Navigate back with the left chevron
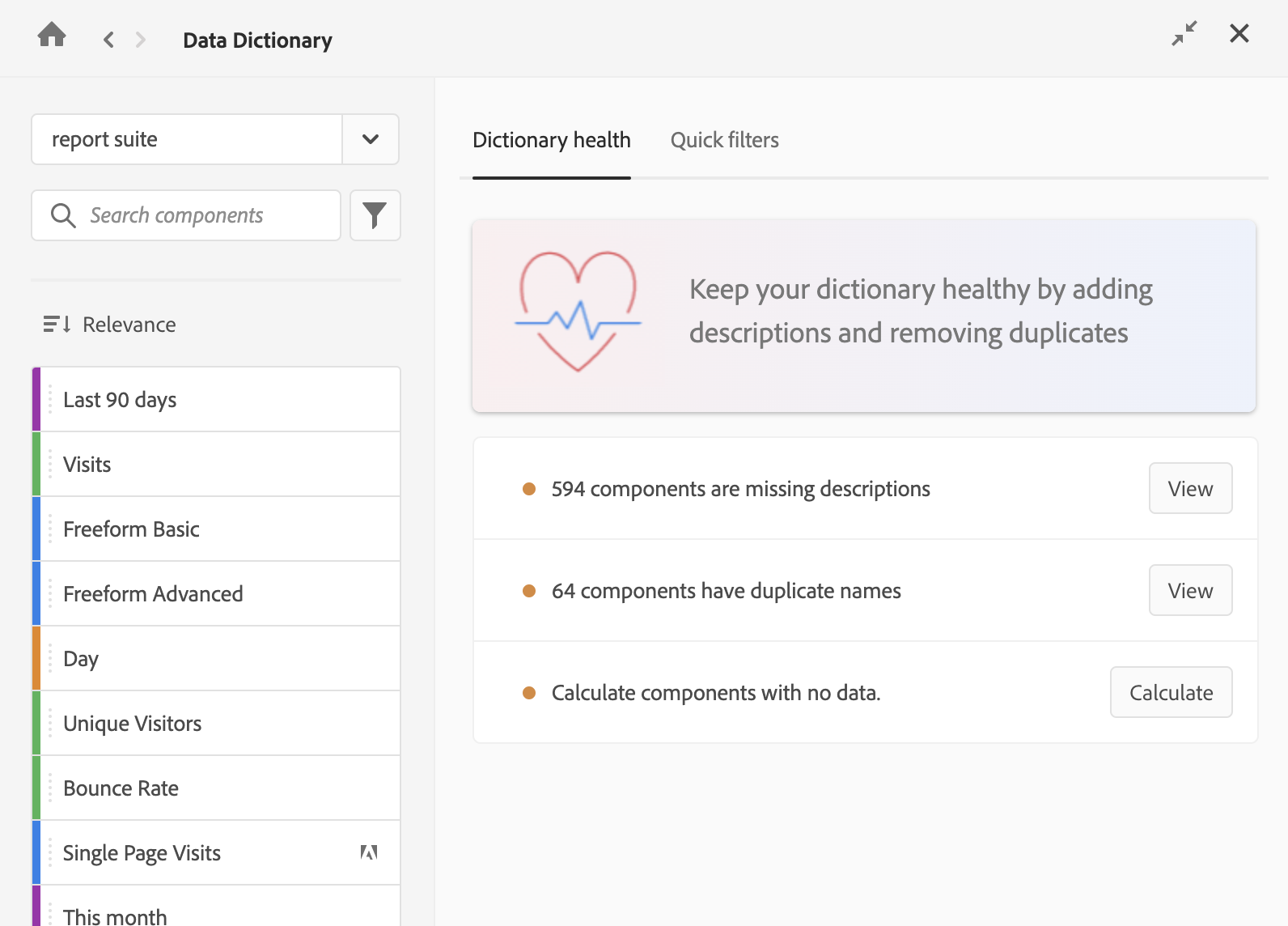The image size is (1288, 926). point(108,40)
